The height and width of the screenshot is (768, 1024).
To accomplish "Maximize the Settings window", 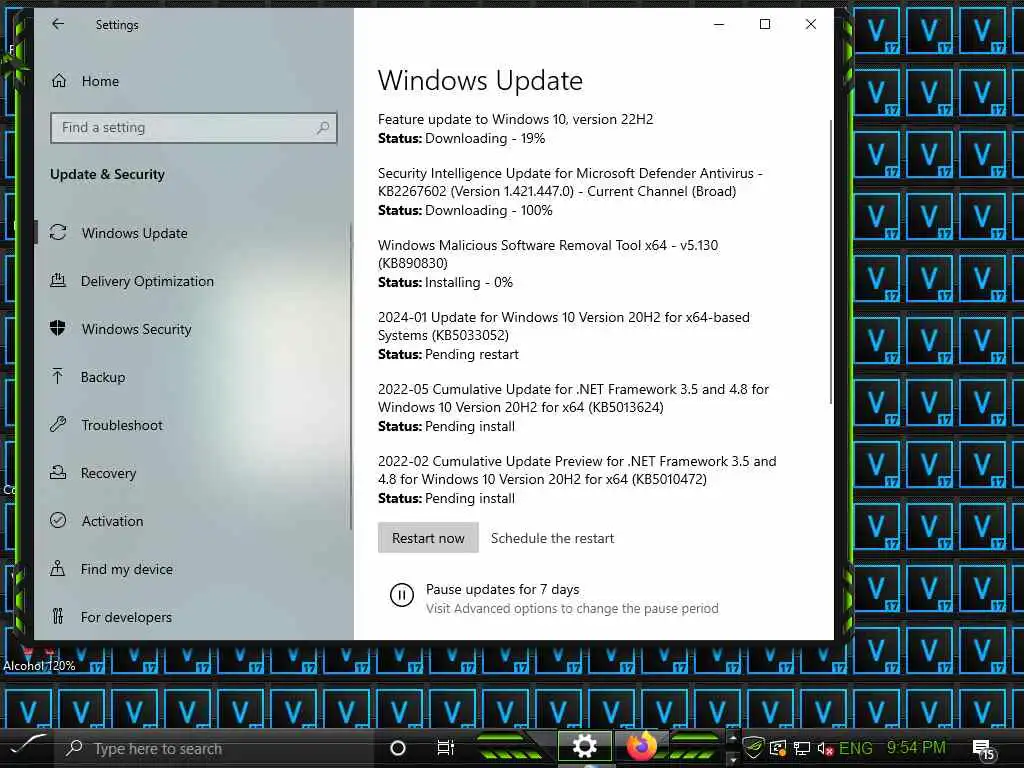I will [x=765, y=24].
